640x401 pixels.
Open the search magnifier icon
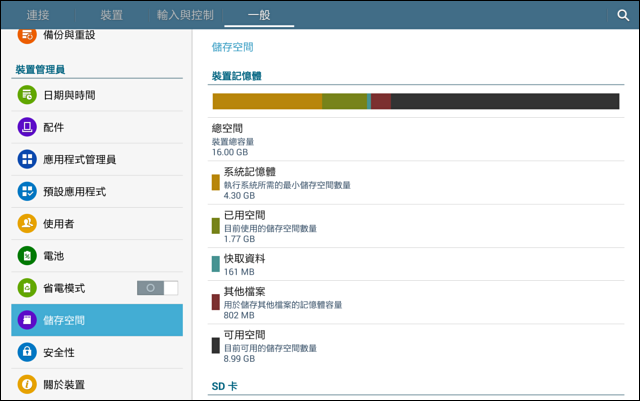[x=623, y=16]
